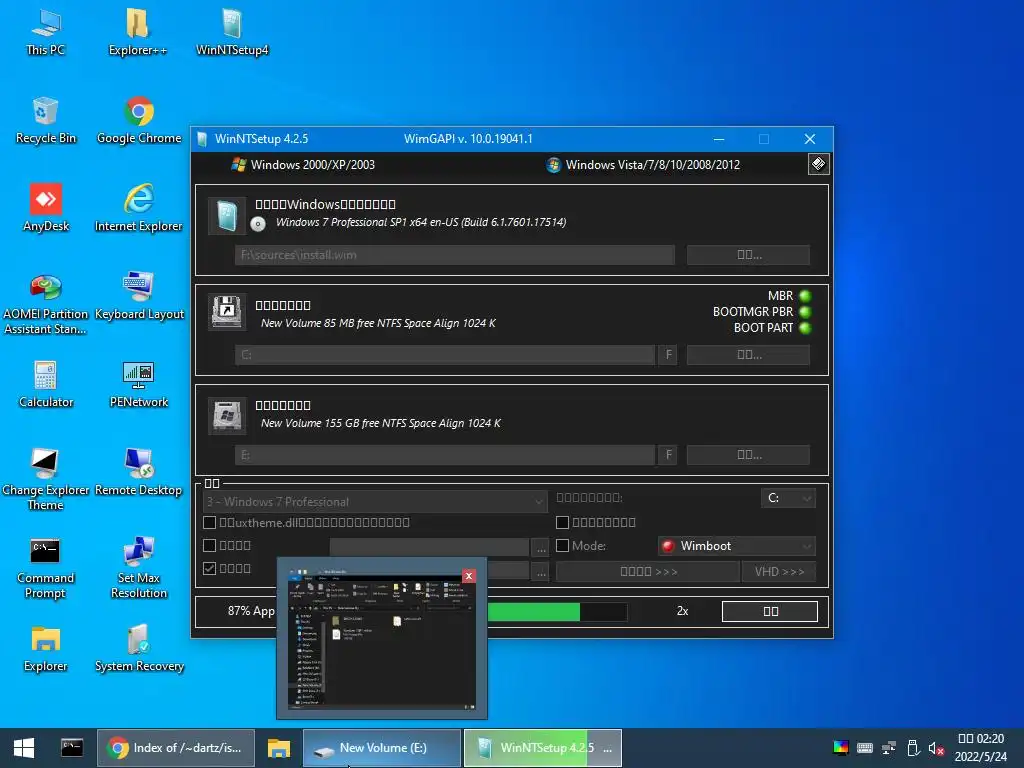1024x768 pixels.
Task: Click the F format button for installation drive
Action: tap(668, 455)
